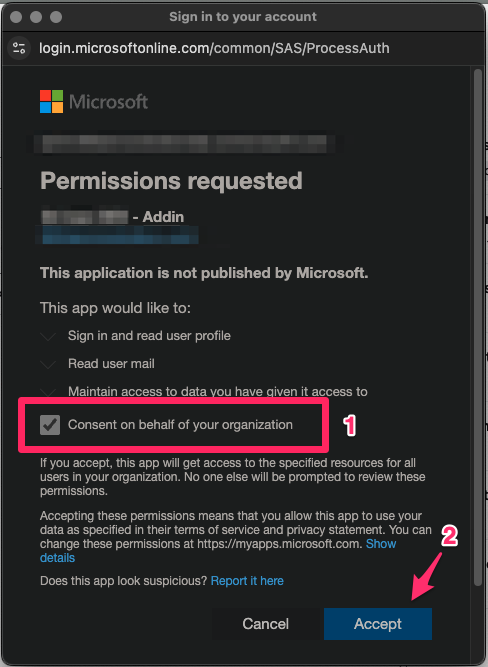Click the Cancel button
488x667 pixels.
tap(265, 624)
